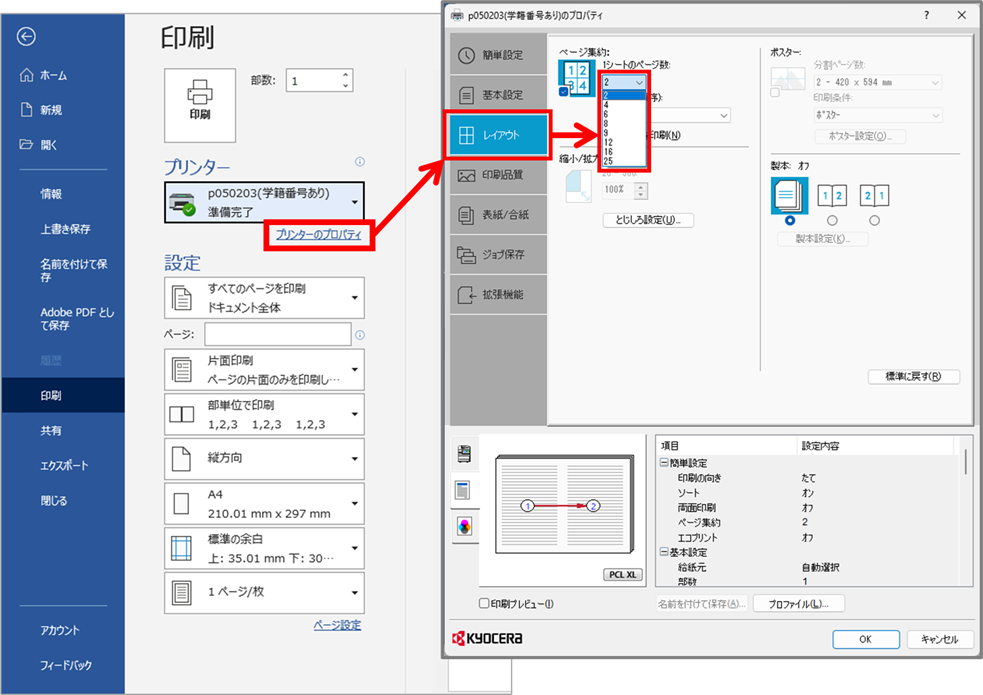This screenshot has height=695, width=983.
Task: Switch to the 印刷品質 tab
Action: 498,175
